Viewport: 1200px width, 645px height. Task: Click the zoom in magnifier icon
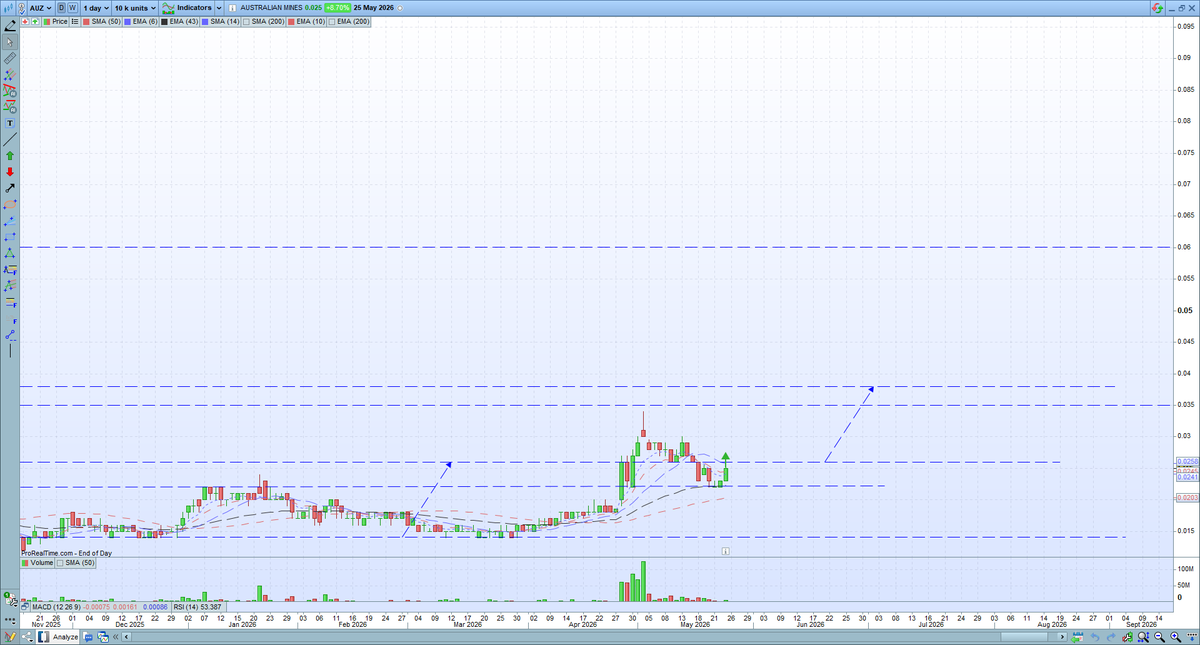[1175, 637]
